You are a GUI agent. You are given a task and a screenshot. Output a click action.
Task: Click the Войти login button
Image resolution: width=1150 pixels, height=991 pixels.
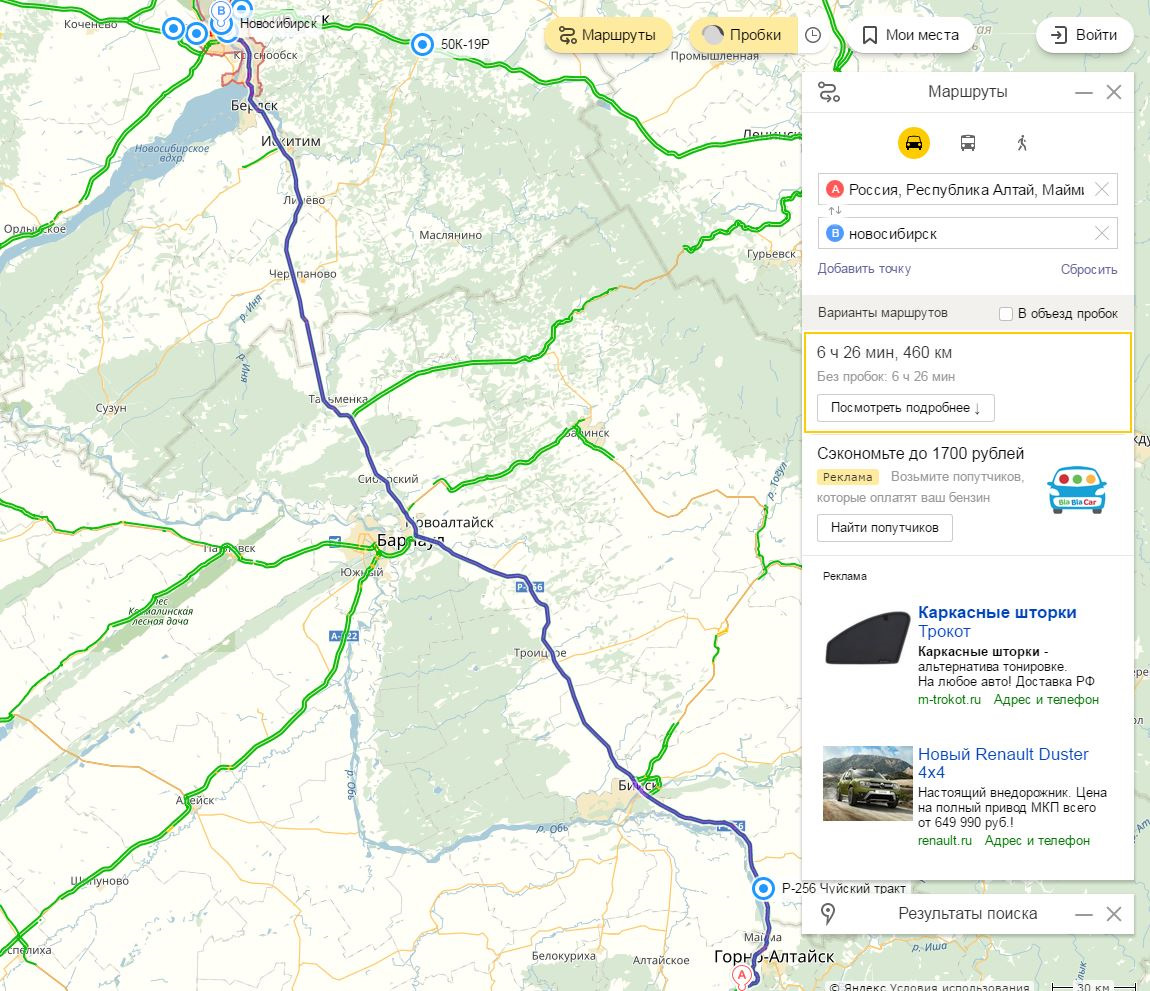click(x=1084, y=34)
